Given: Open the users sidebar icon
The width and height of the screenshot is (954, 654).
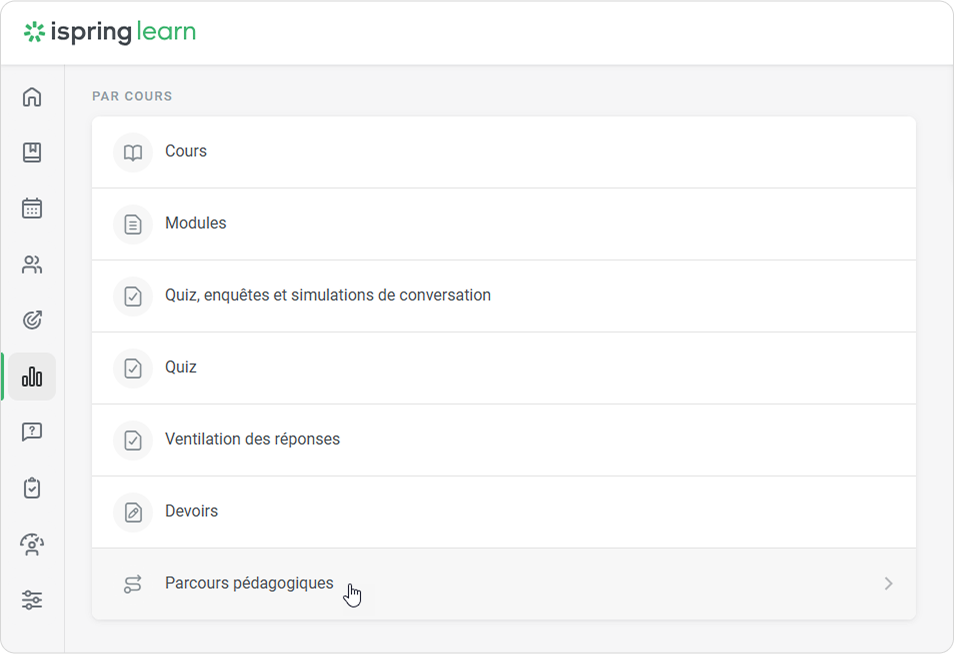Looking at the screenshot, I should pyautogui.click(x=32, y=265).
